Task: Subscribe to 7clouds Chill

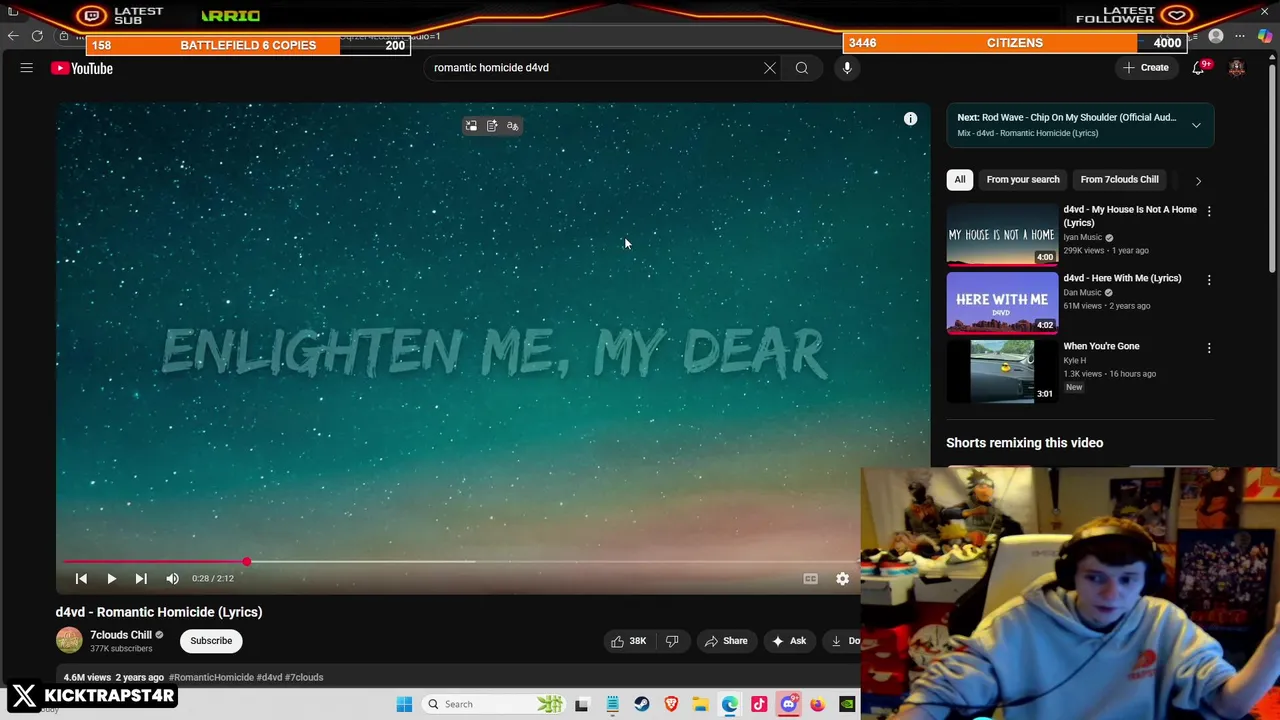Action: click(x=211, y=641)
